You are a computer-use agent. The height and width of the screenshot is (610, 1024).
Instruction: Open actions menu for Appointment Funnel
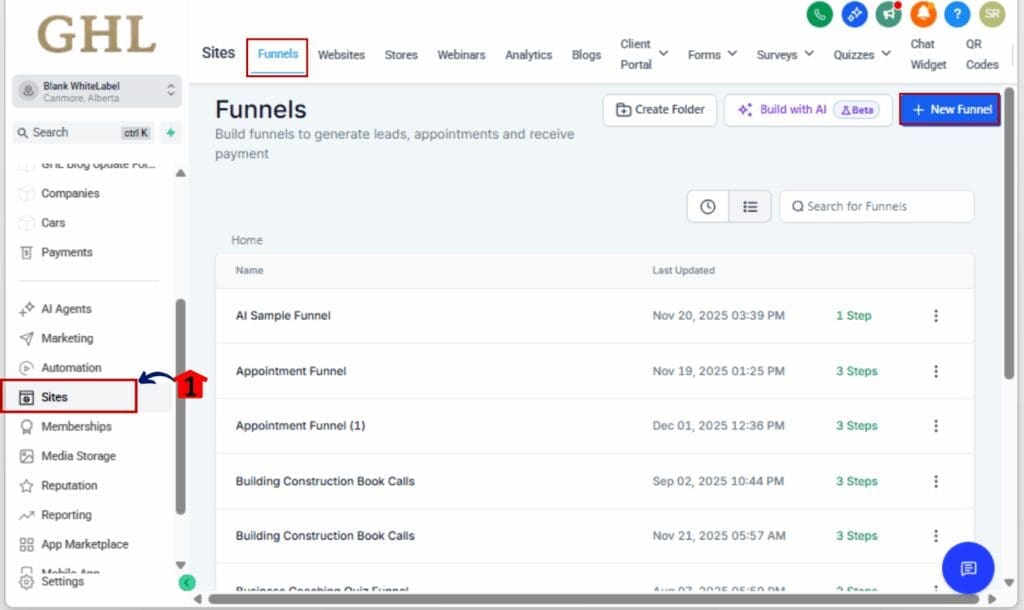pyautogui.click(x=936, y=371)
